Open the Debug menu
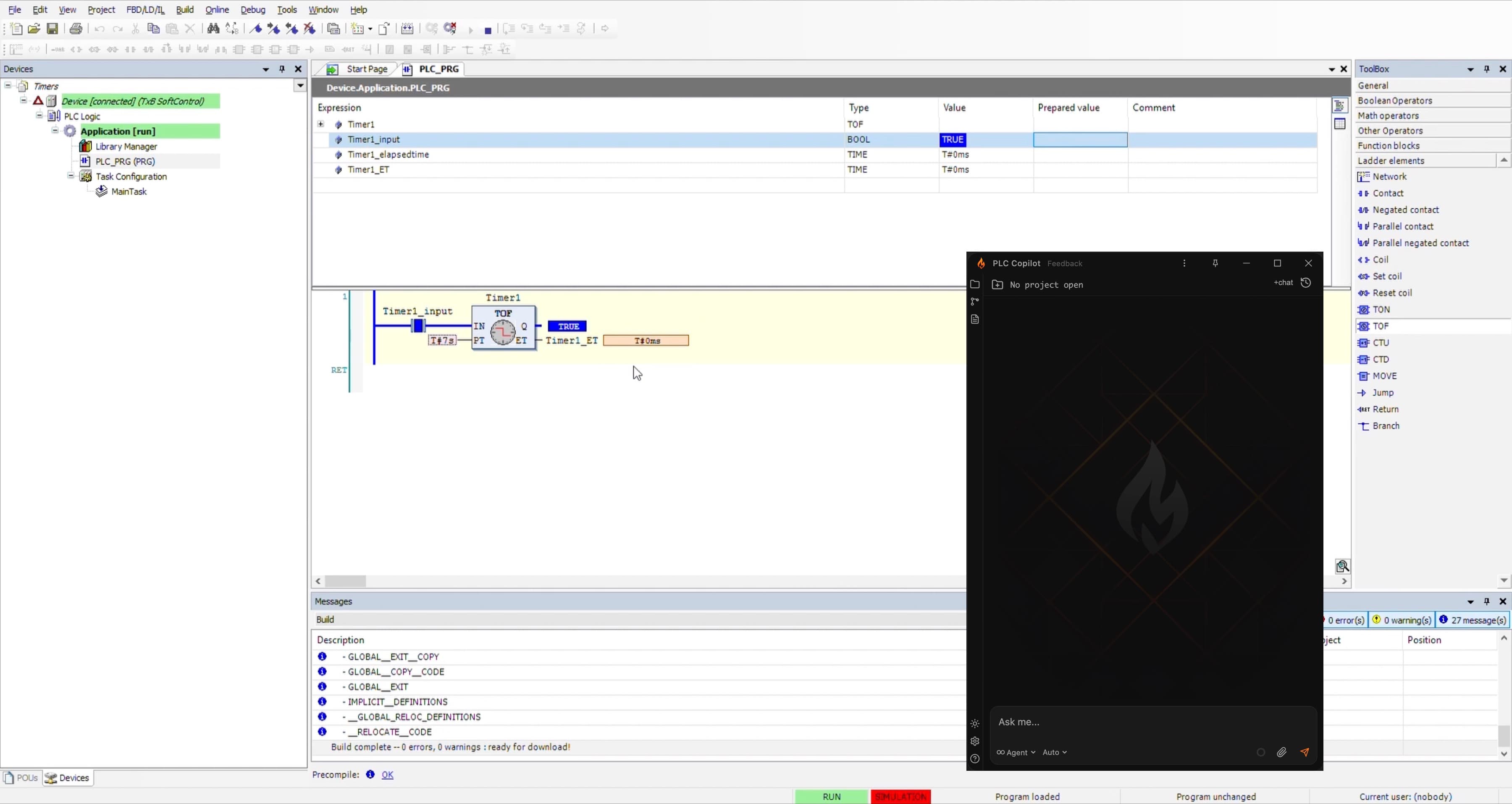 coord(253,10)
